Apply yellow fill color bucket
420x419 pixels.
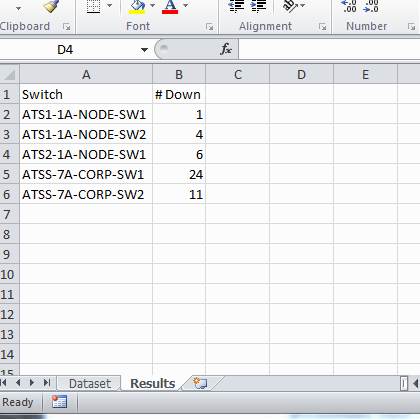[x=137, y=7]
